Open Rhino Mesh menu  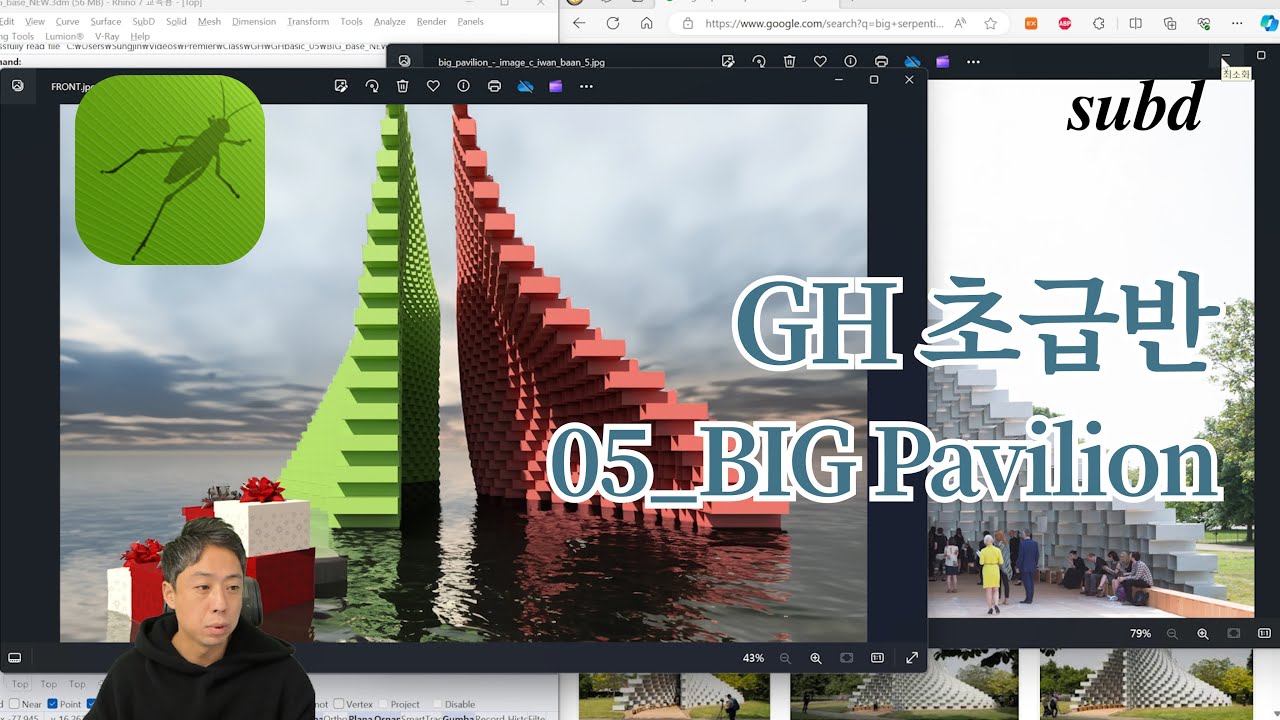coord(209,21)
